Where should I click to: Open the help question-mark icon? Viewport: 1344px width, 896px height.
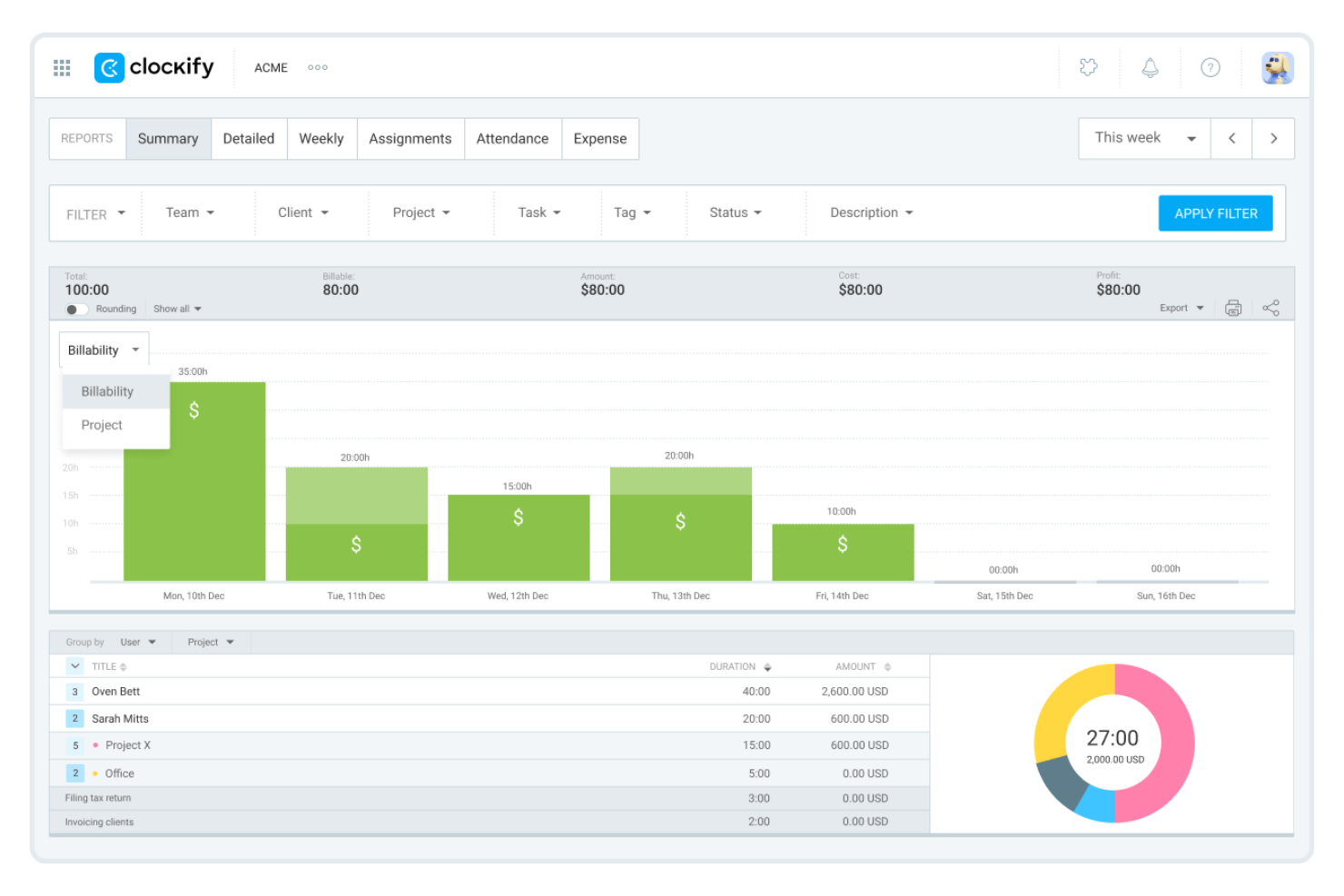tap(1211, 67)
